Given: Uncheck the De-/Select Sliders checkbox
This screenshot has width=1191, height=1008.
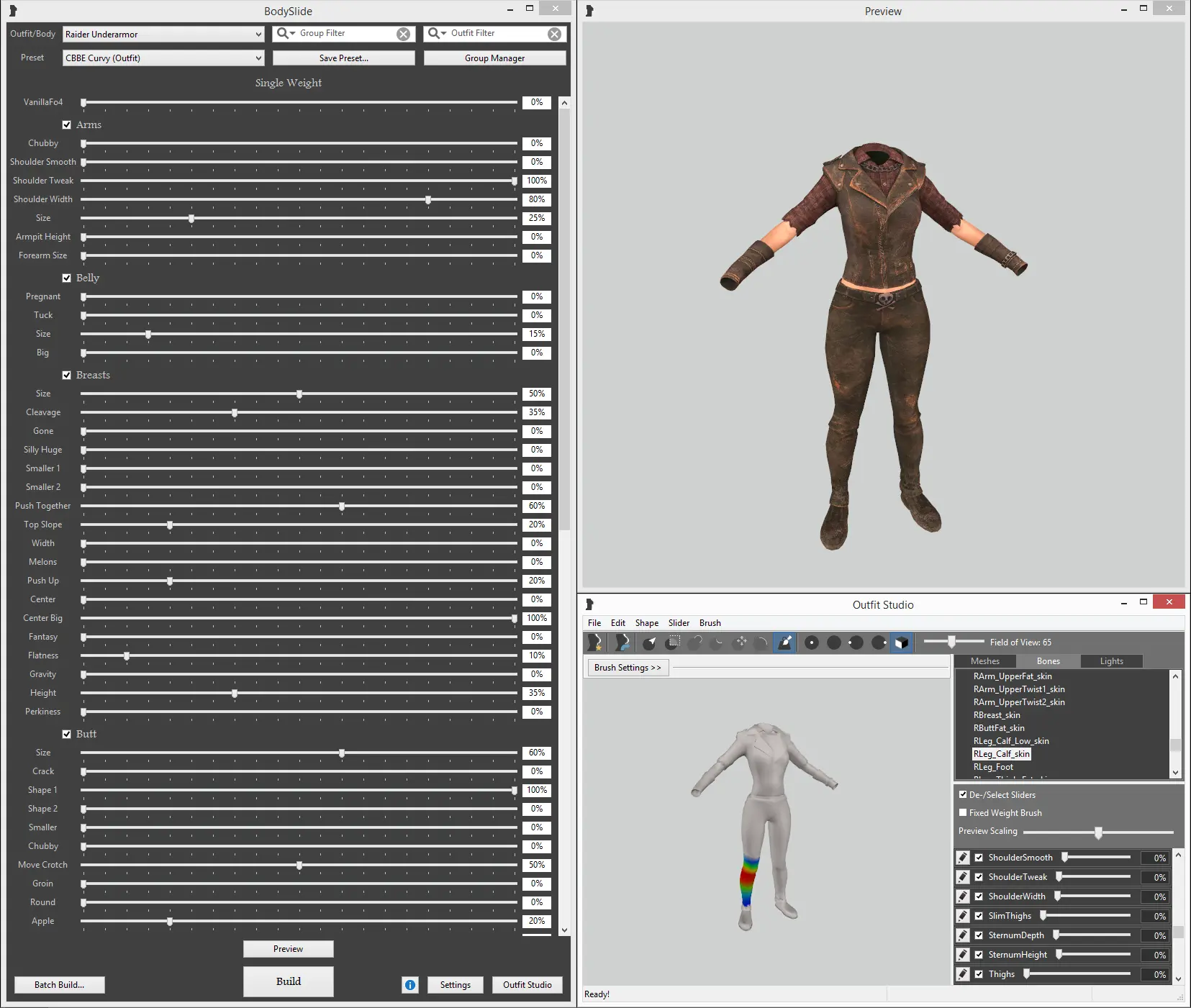Looking at the screenshot, I should tap(964, 794).
